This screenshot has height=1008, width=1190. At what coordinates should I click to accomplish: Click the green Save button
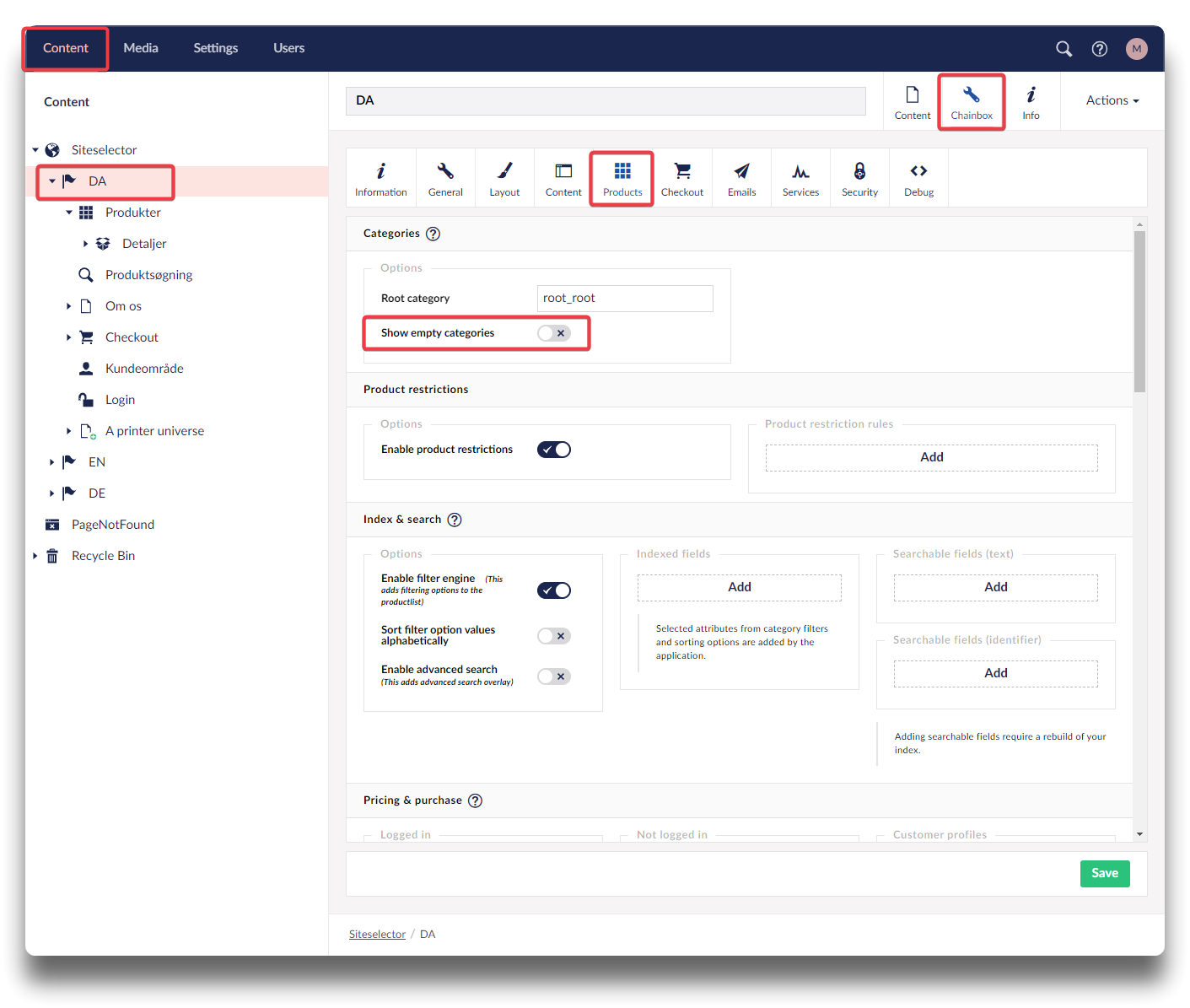(1104, 873)
